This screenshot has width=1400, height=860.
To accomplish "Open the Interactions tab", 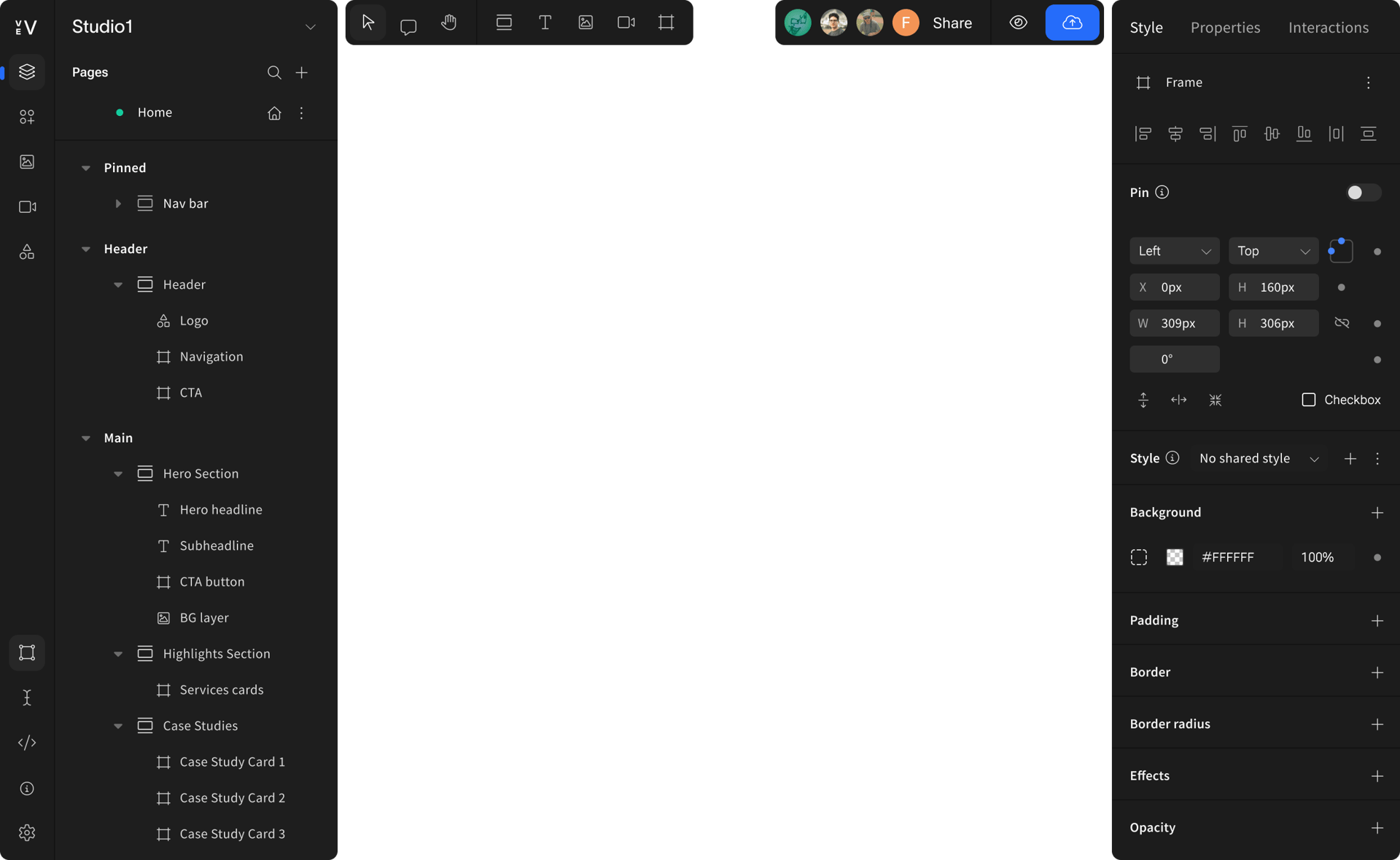I will coord(1329,28).
